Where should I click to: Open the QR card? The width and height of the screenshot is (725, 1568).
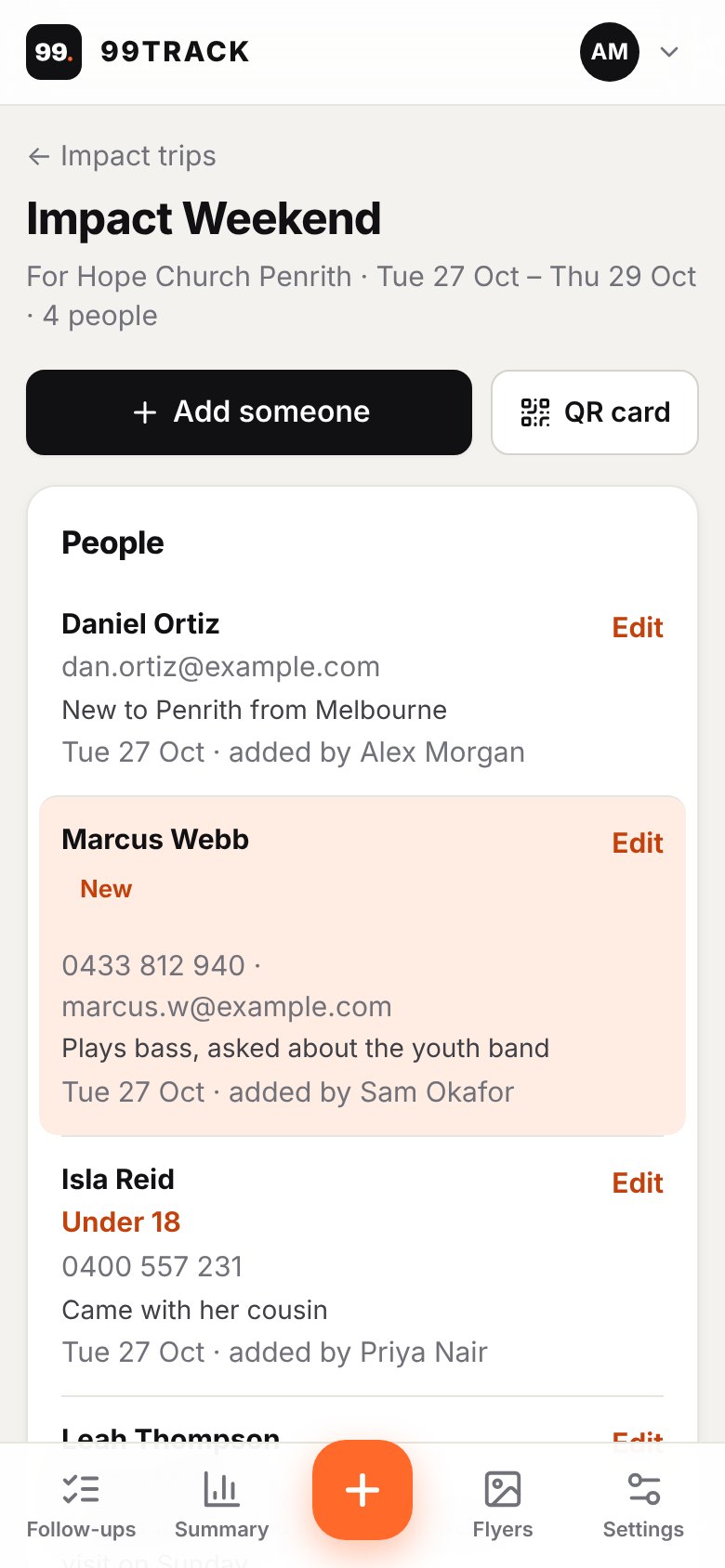[595, 412]
